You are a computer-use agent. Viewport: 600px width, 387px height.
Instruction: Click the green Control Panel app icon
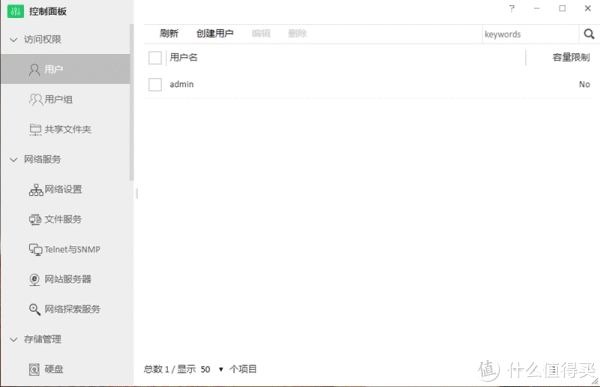[x=15, y=11]
